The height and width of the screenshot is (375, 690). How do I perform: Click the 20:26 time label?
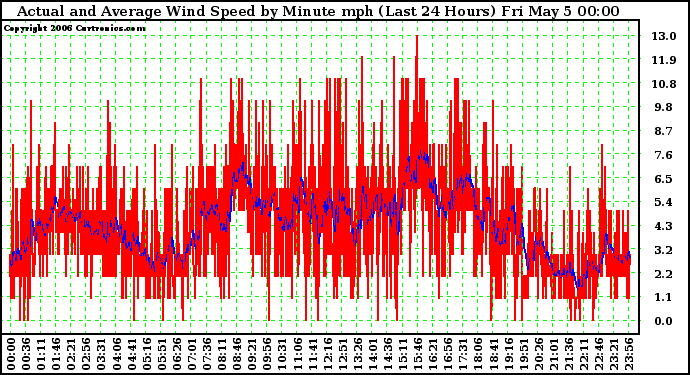pyautogui.click(x=539, y=354)
